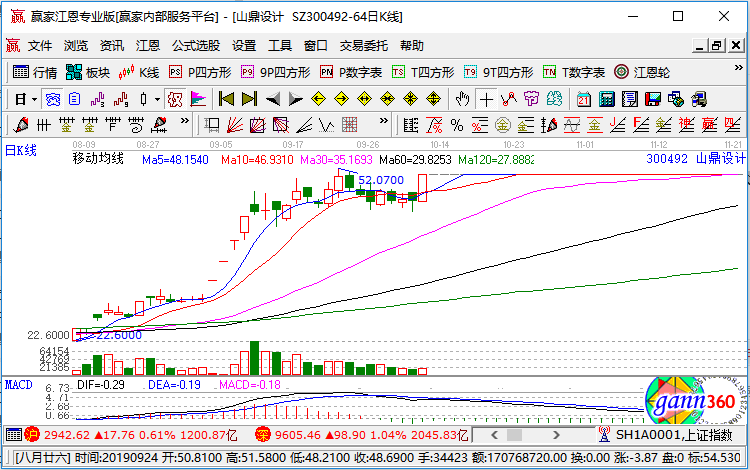Image resolution: width=750 pixels, height=470 pixels.
Task: Open the 板块 sectors view
Action: click(88, 72)
